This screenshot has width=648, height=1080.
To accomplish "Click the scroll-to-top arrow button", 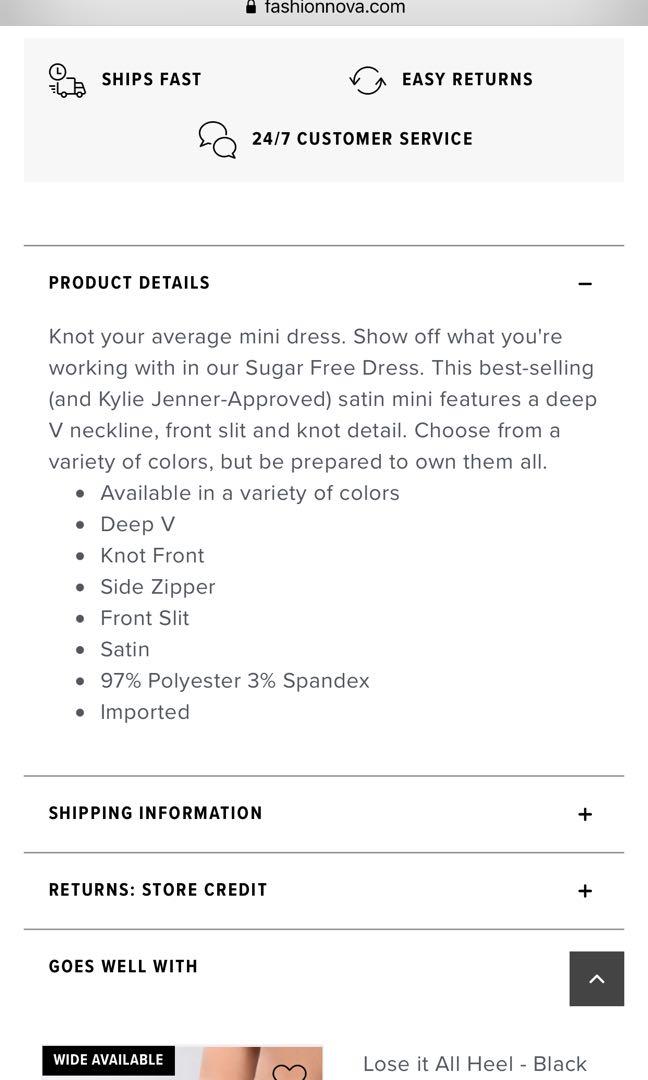I will (x=597, y=978).
